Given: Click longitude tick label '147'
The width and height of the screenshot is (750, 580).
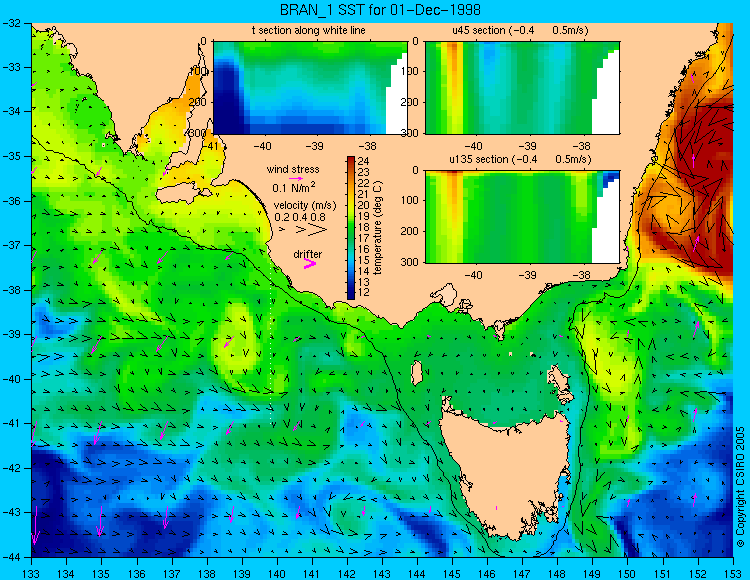Looking at the screenshot, I should coord(522,573).
